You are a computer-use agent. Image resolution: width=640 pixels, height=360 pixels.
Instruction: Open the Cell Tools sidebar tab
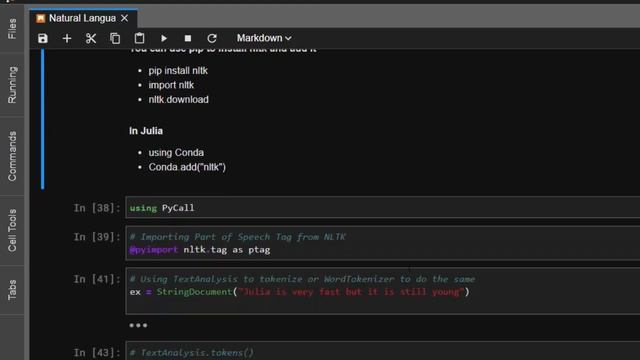12,230
